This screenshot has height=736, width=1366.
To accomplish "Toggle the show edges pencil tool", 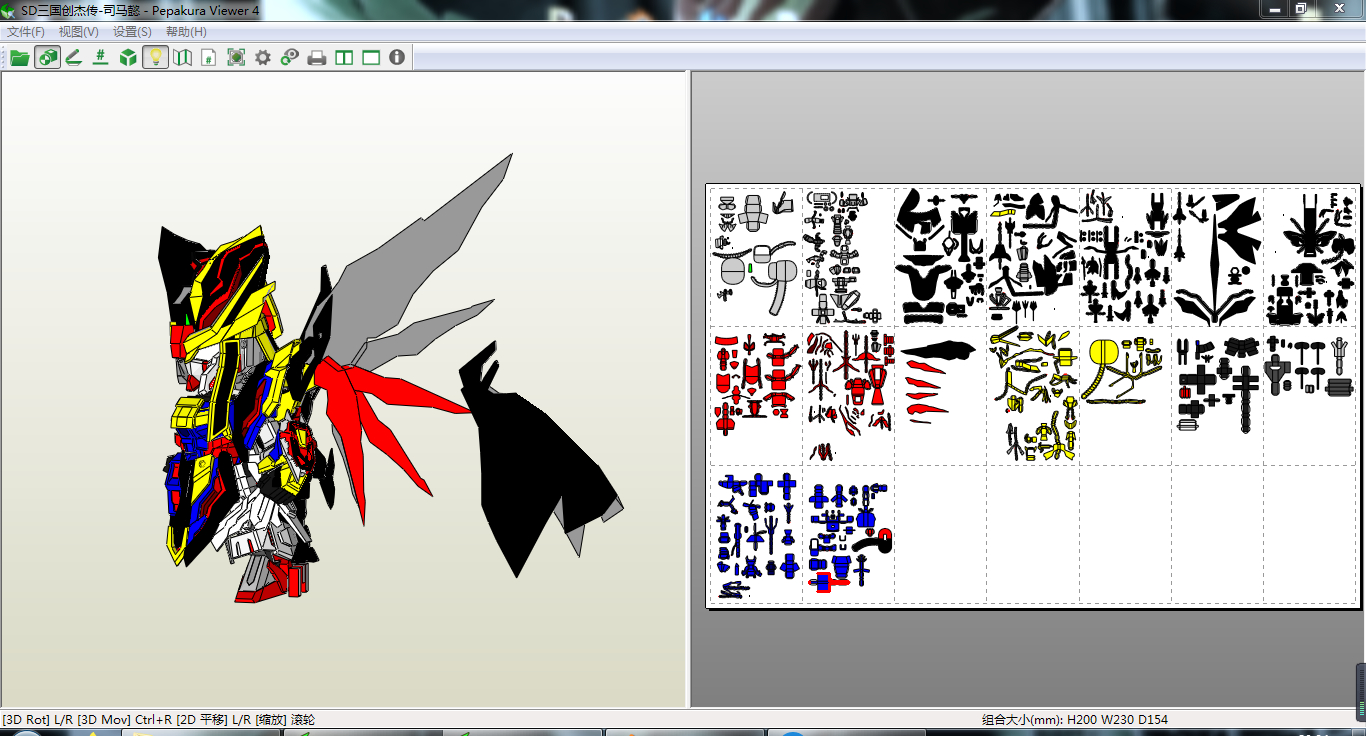I will pyautogui.click(x=74, y=57).
